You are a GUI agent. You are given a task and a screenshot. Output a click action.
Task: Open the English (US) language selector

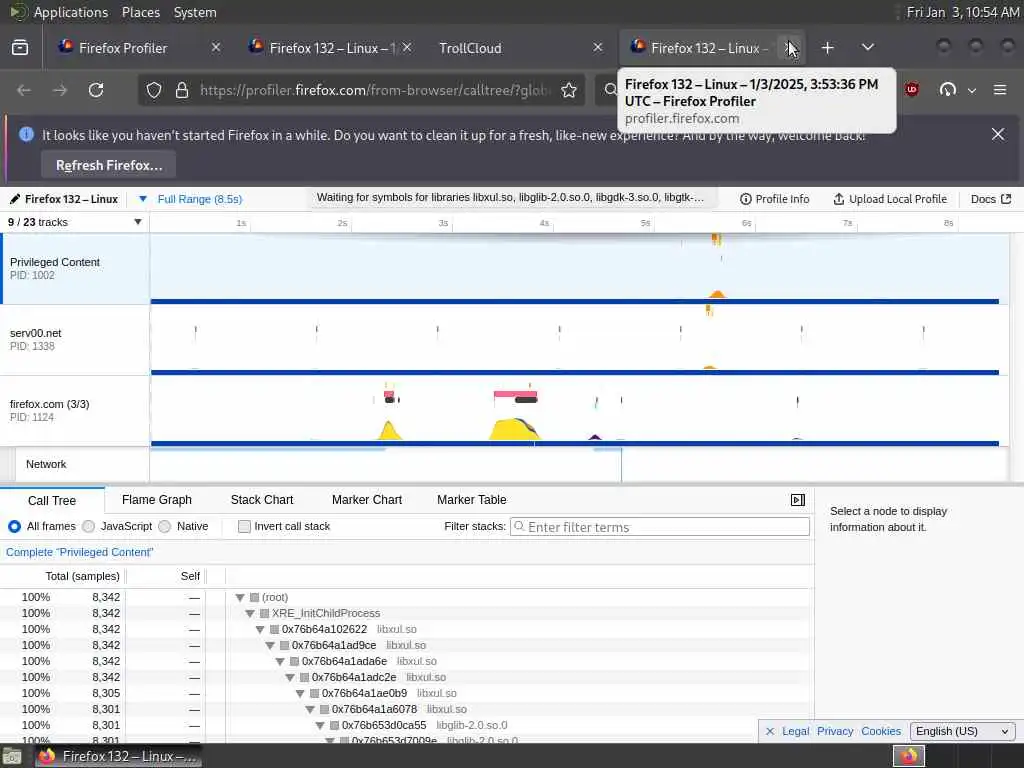point(963,731)
